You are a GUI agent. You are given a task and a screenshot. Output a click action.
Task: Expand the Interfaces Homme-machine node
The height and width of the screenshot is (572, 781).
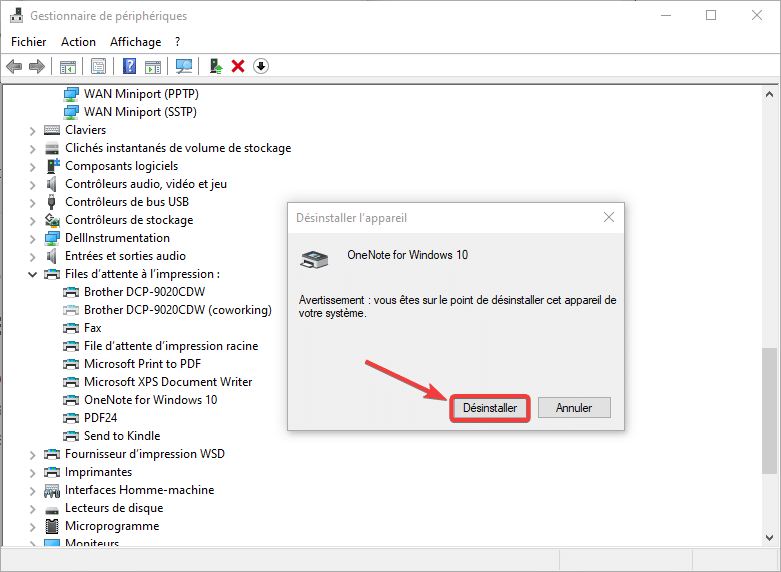point(32,491)
